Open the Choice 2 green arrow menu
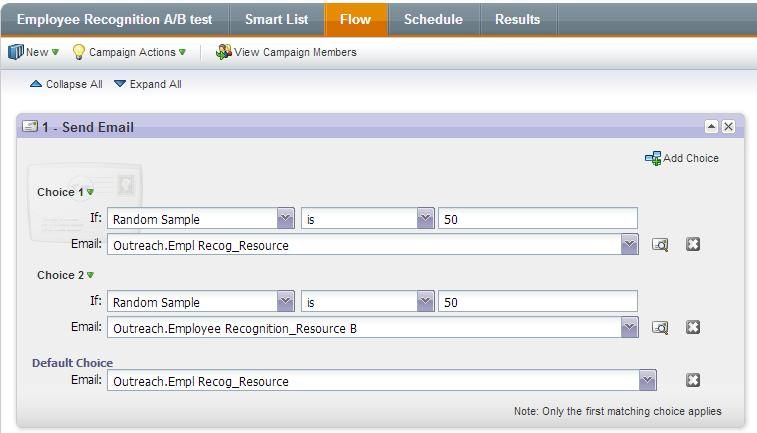The width and height of the screenshot is (757, 433). click(x=90, y=275)
